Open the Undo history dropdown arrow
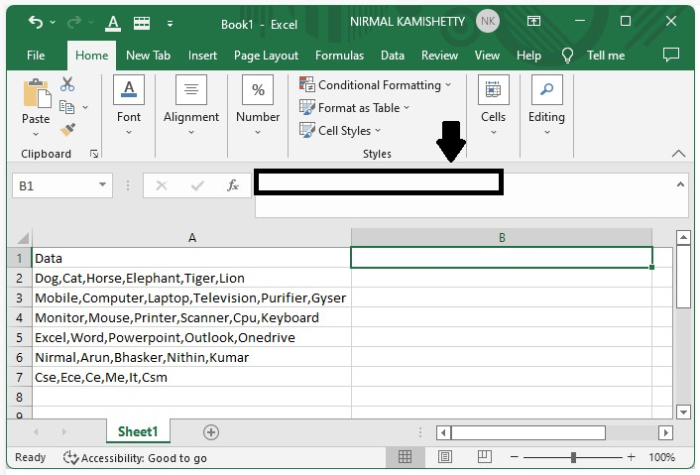Image resolution: width=700 pixels, height=475 pixels. pyautogui.click(x=53, y=22)
